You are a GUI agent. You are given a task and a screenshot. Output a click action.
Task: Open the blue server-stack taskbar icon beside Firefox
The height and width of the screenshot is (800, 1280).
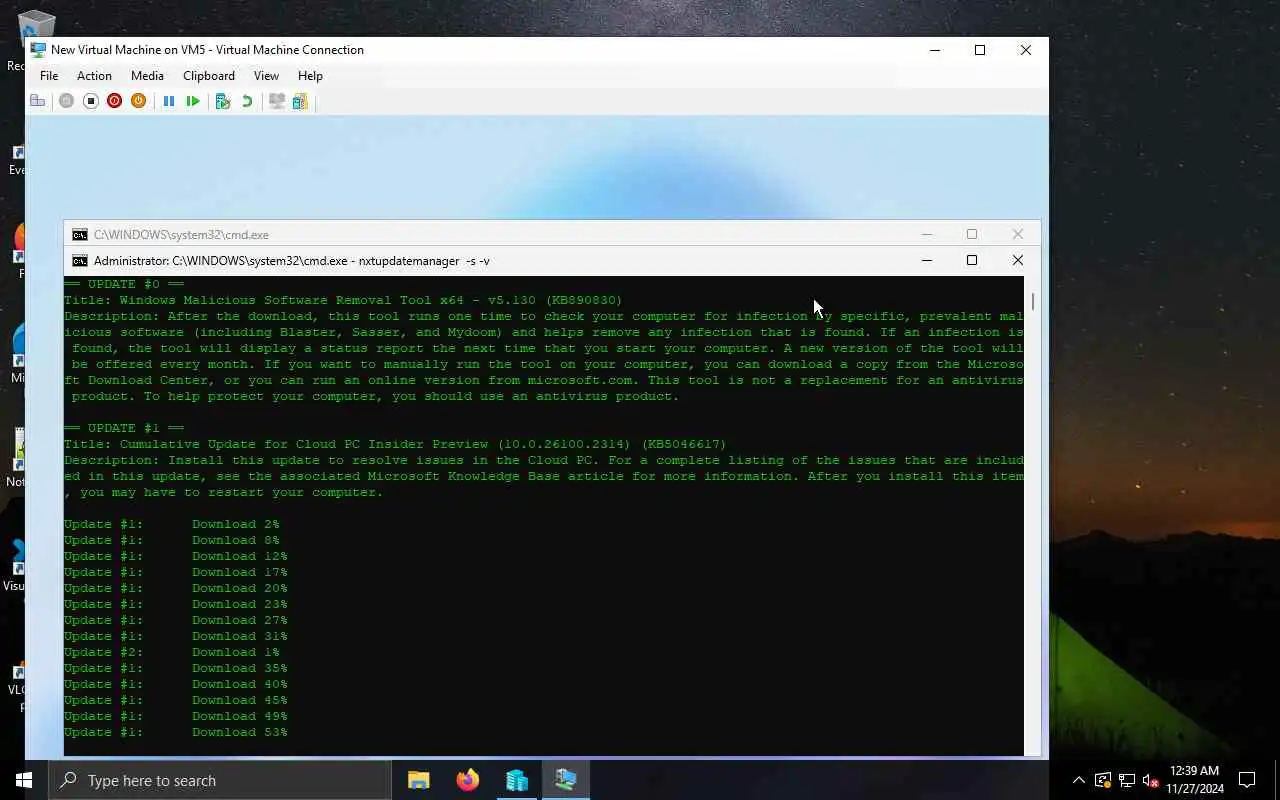point(517,780)
